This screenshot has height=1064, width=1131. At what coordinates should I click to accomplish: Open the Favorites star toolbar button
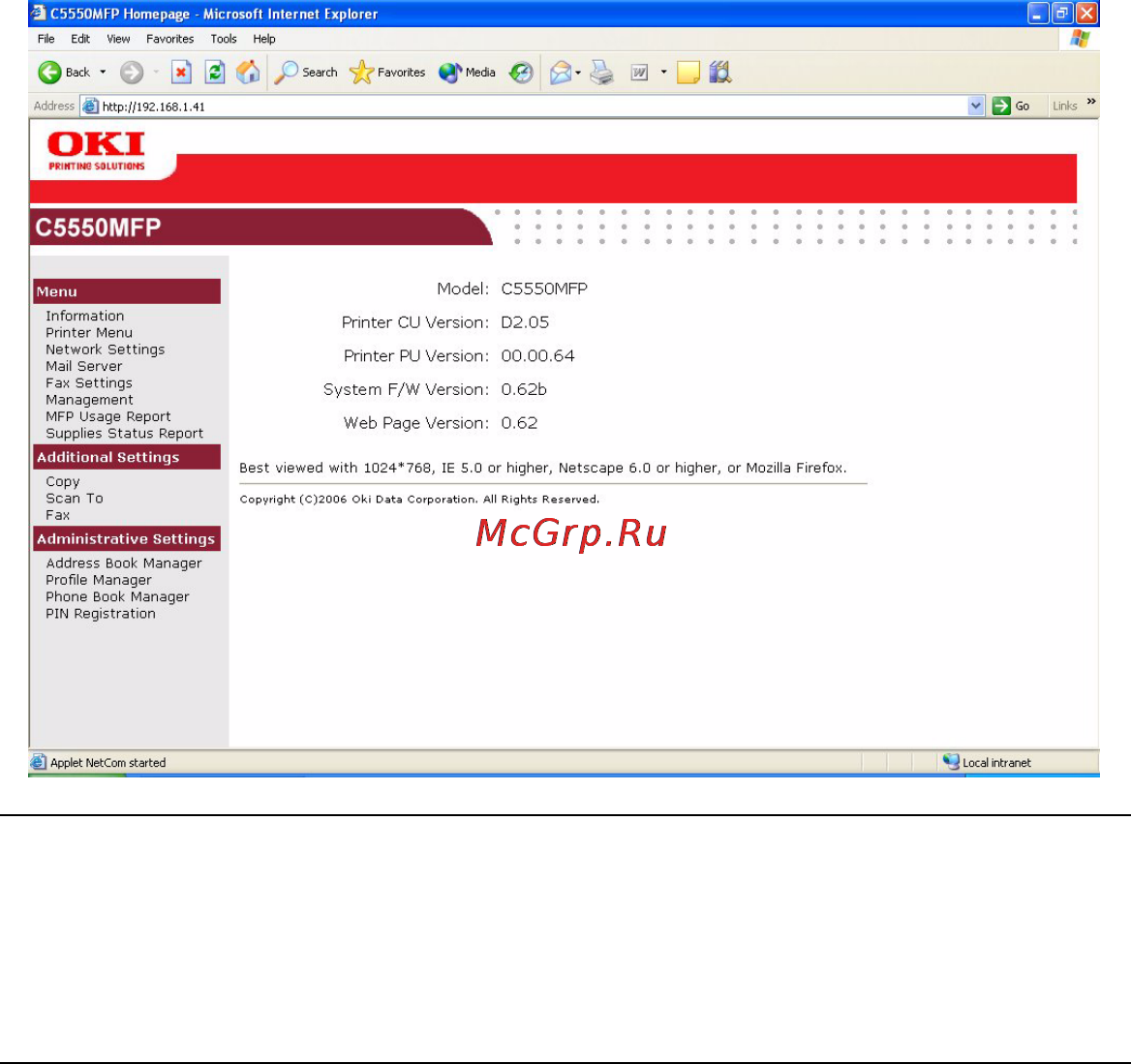click(x=387, y=73)
